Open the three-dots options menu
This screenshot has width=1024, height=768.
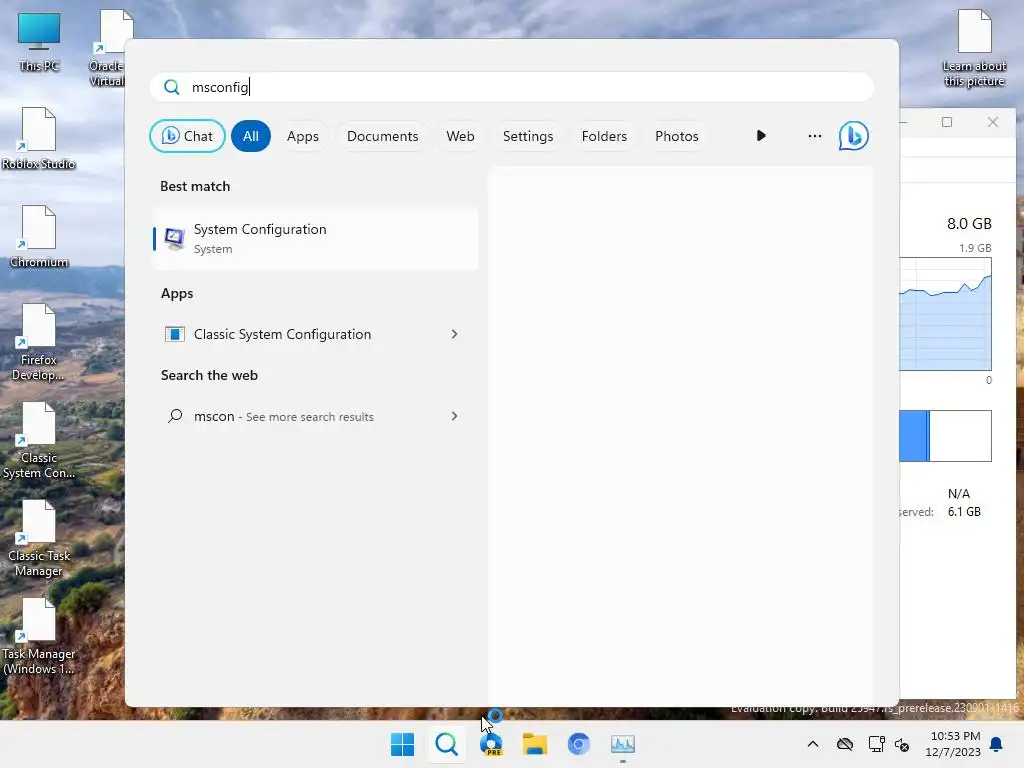click(814, 136)
